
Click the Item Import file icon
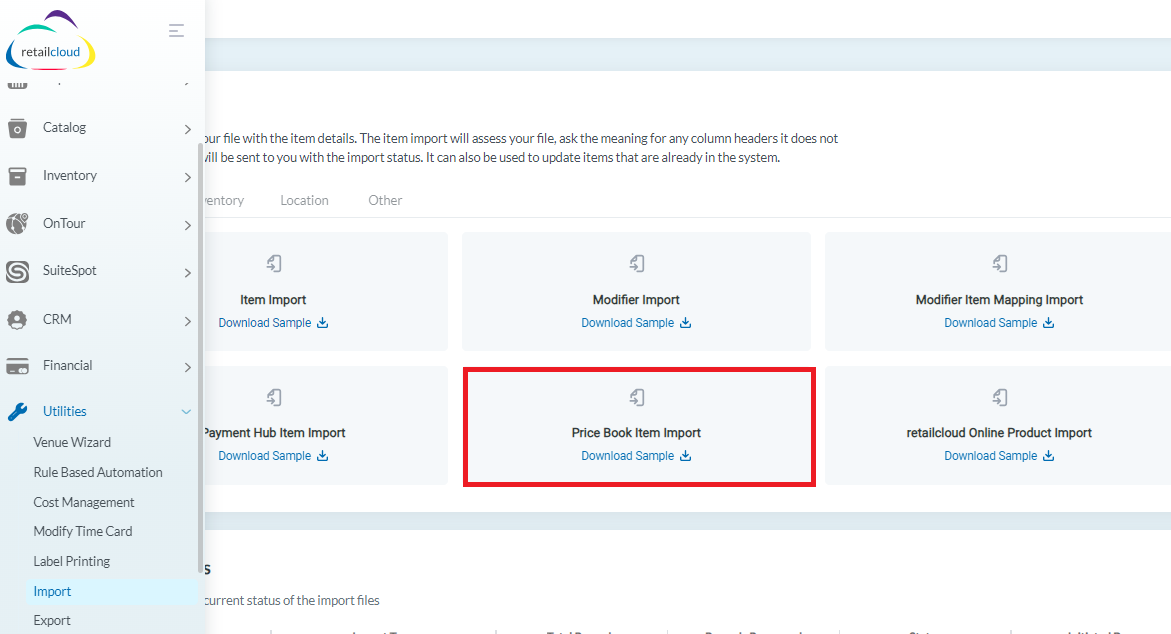pyautogui.click(x=274, y=264)
